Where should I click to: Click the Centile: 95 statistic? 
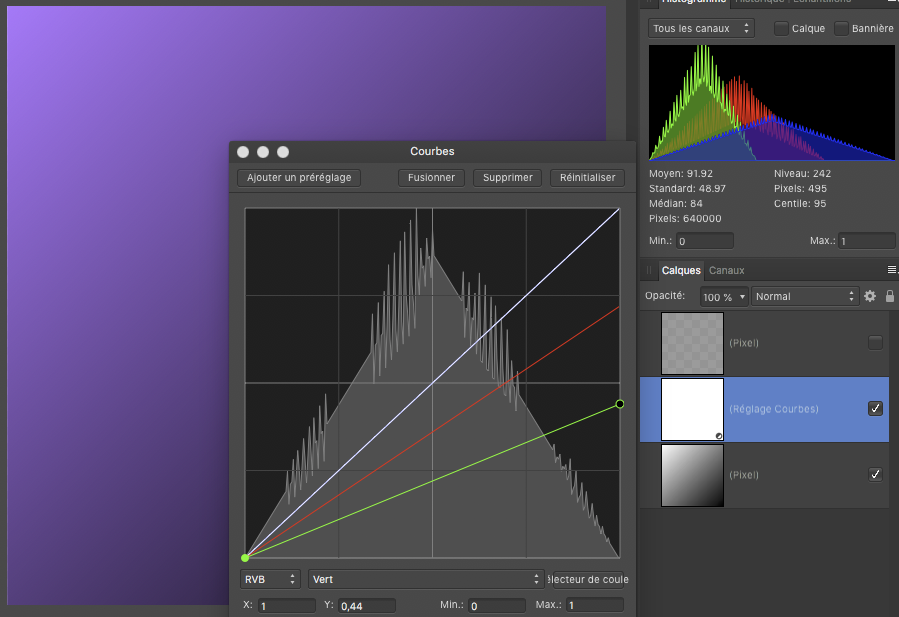click(800, 204)
